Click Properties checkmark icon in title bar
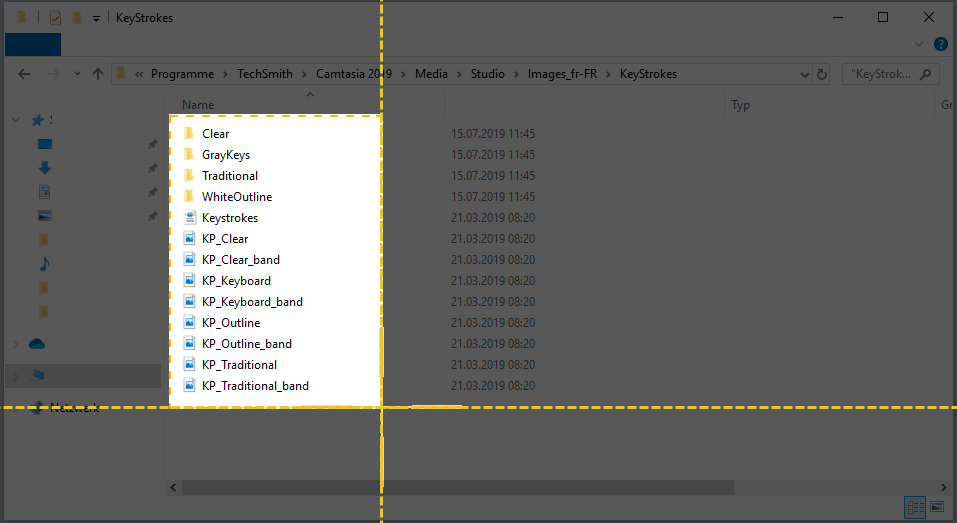The image size is (957, 523). 55,18
